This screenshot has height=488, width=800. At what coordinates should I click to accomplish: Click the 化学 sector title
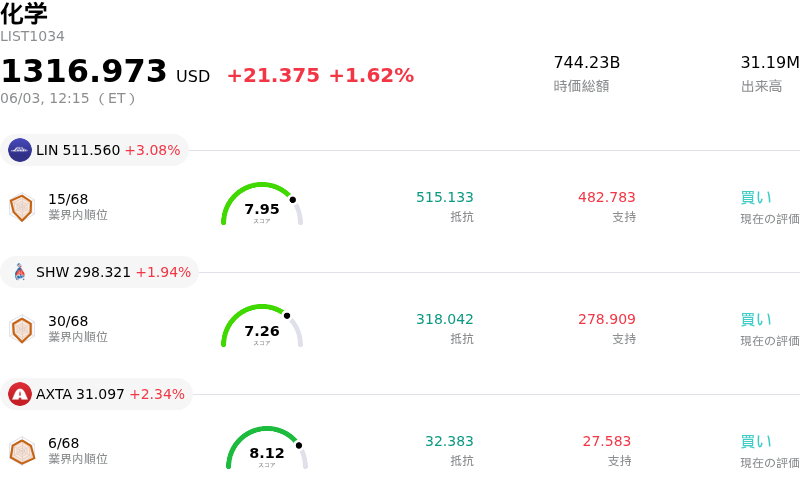pyautogui.click(x=24, y=13)
